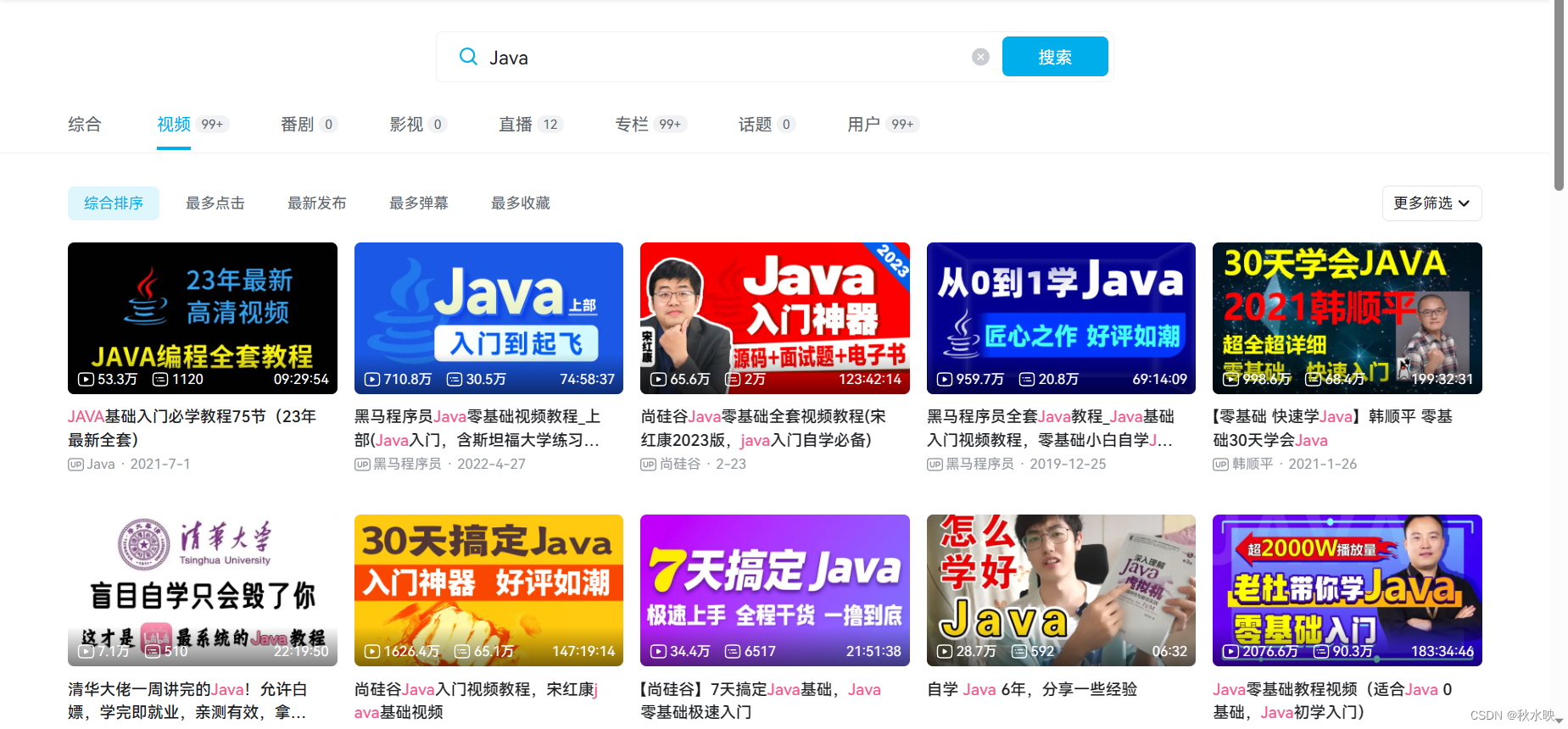This screenshot has height=729, width=1568.
Task: Click play-count icon beside 2076.6万
Action: coord(1231,651)
